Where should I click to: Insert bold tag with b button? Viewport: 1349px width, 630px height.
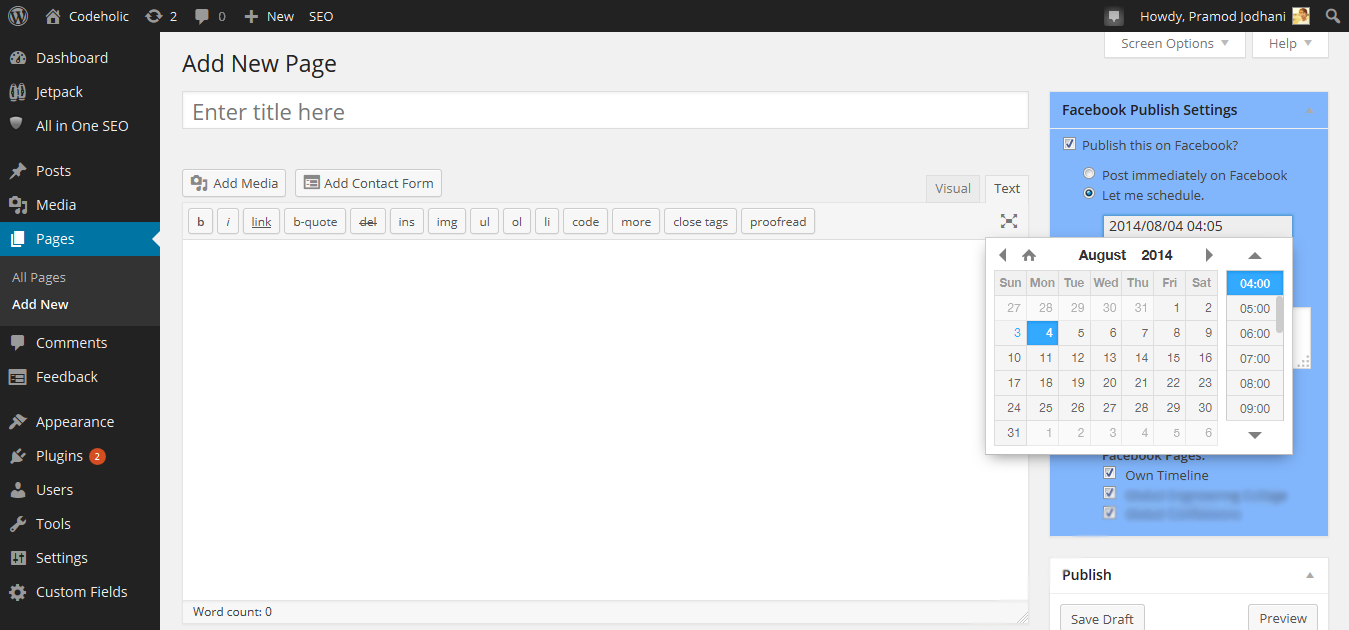pos(200,221)
